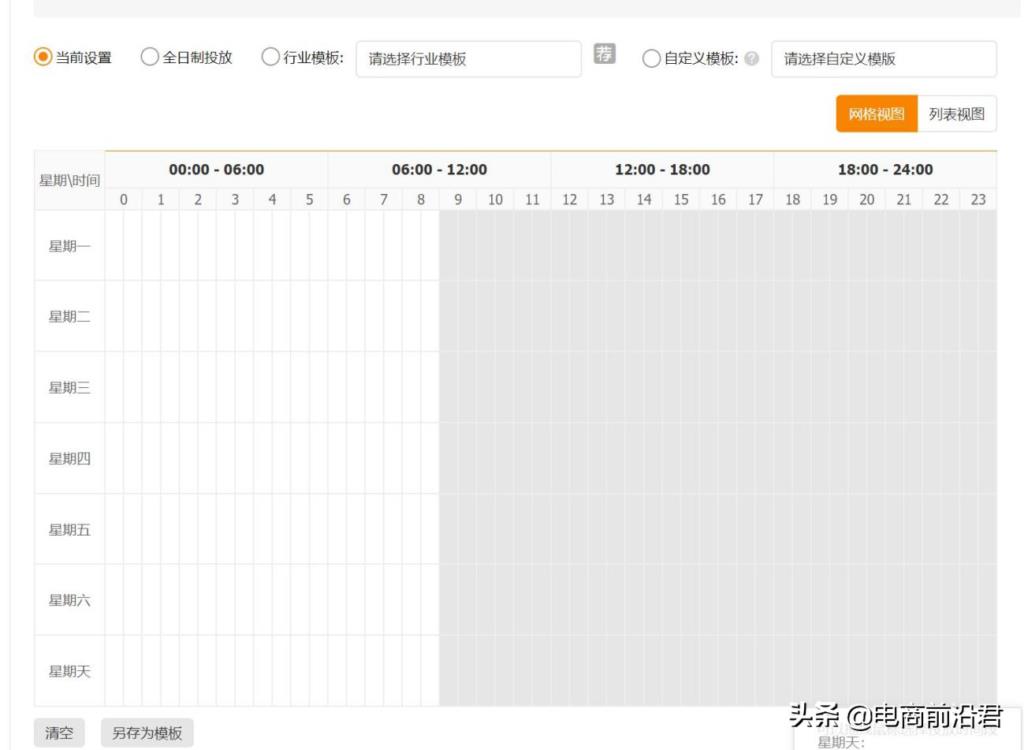Click hour 2 column header

click(x=198, y=199)
